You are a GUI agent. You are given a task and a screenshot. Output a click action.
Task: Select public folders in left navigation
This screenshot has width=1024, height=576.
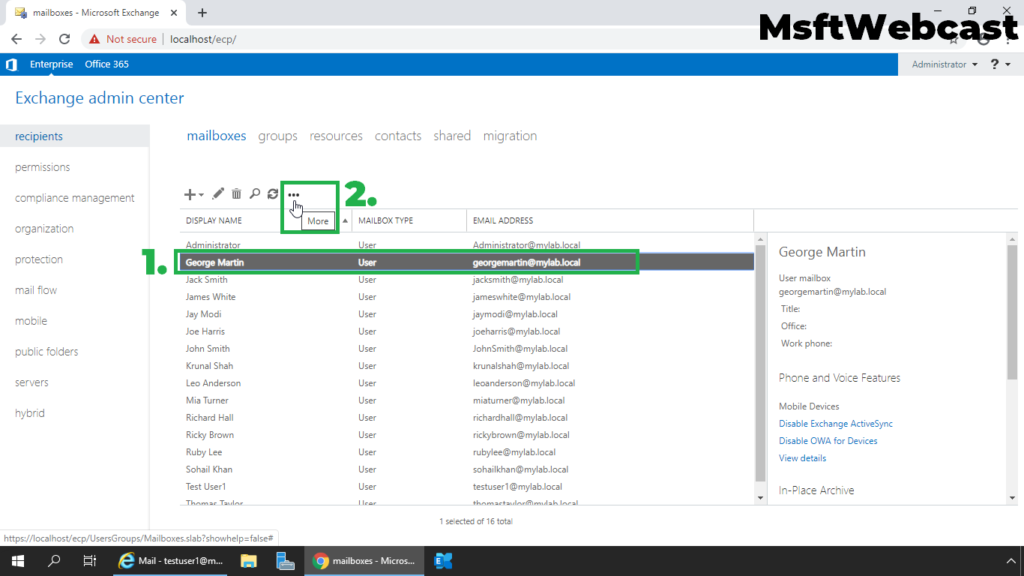46,351
